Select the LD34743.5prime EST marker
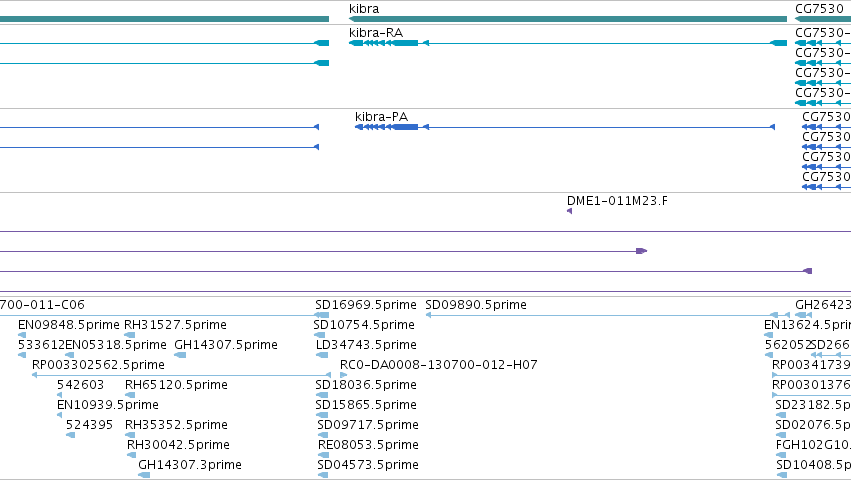The height and width of the screenshot is (480, 851). 322,355
